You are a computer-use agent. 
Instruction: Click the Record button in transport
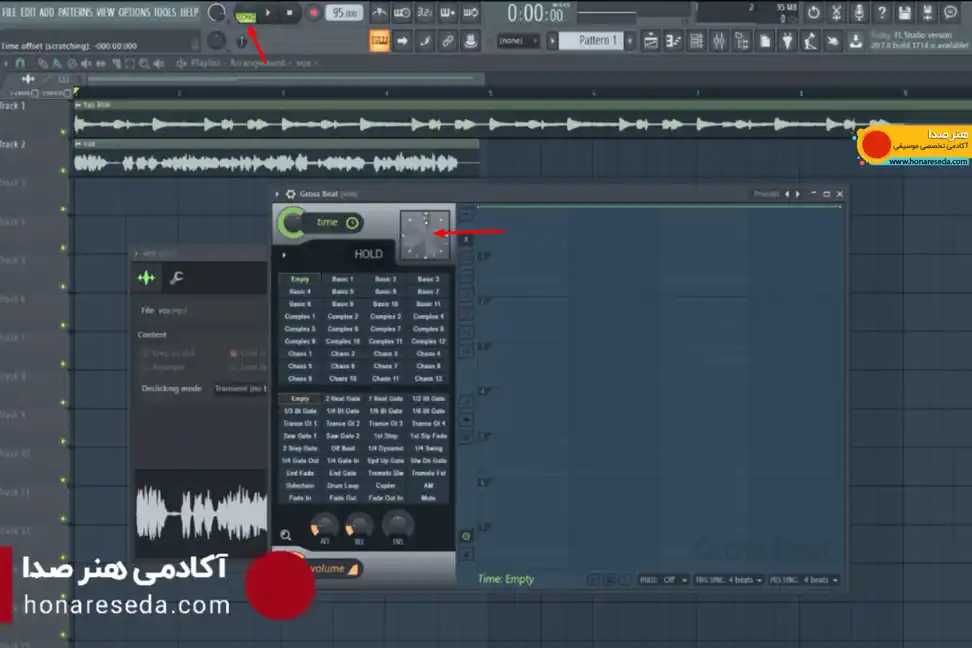pos(314,12)
